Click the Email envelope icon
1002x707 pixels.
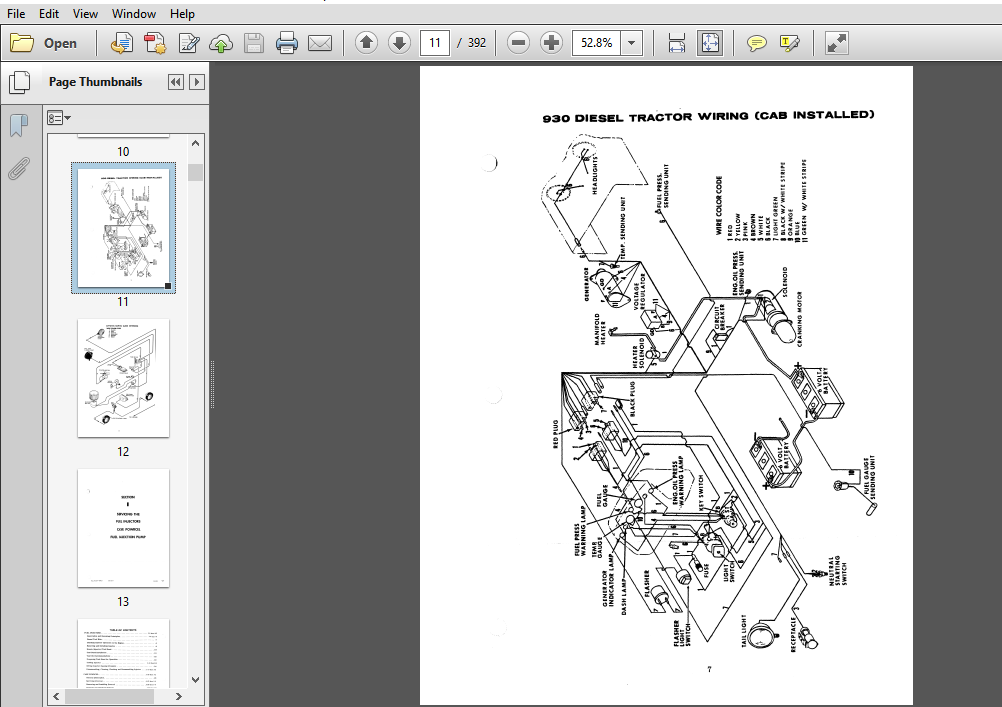coord(320,43)
